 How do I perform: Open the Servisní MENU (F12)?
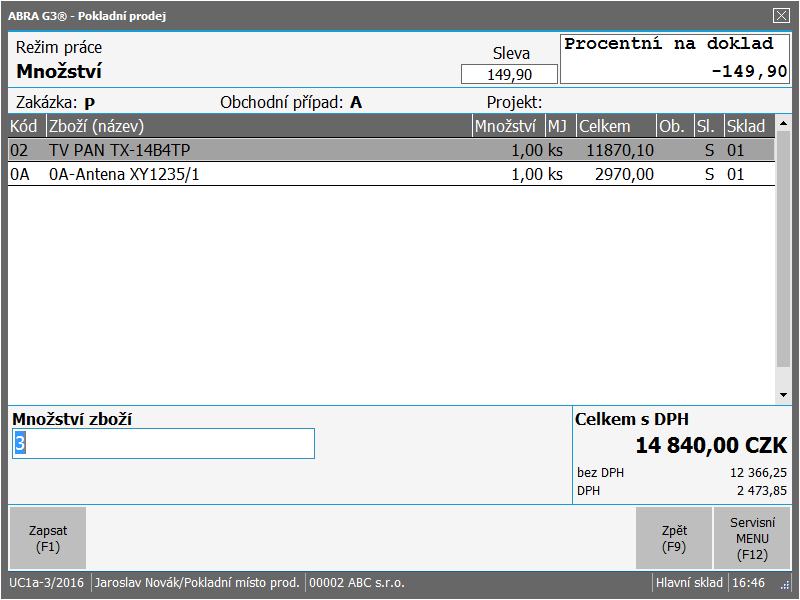[x=752, y=538]
